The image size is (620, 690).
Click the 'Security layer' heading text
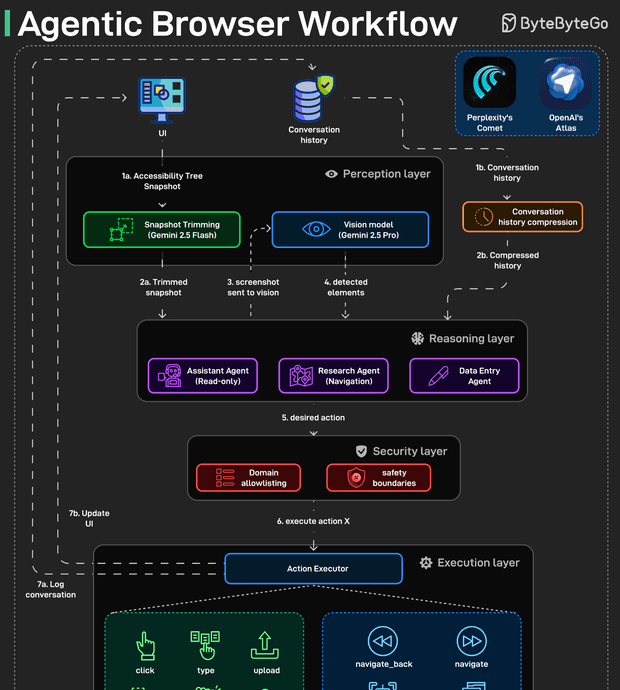tap(410, 451)
